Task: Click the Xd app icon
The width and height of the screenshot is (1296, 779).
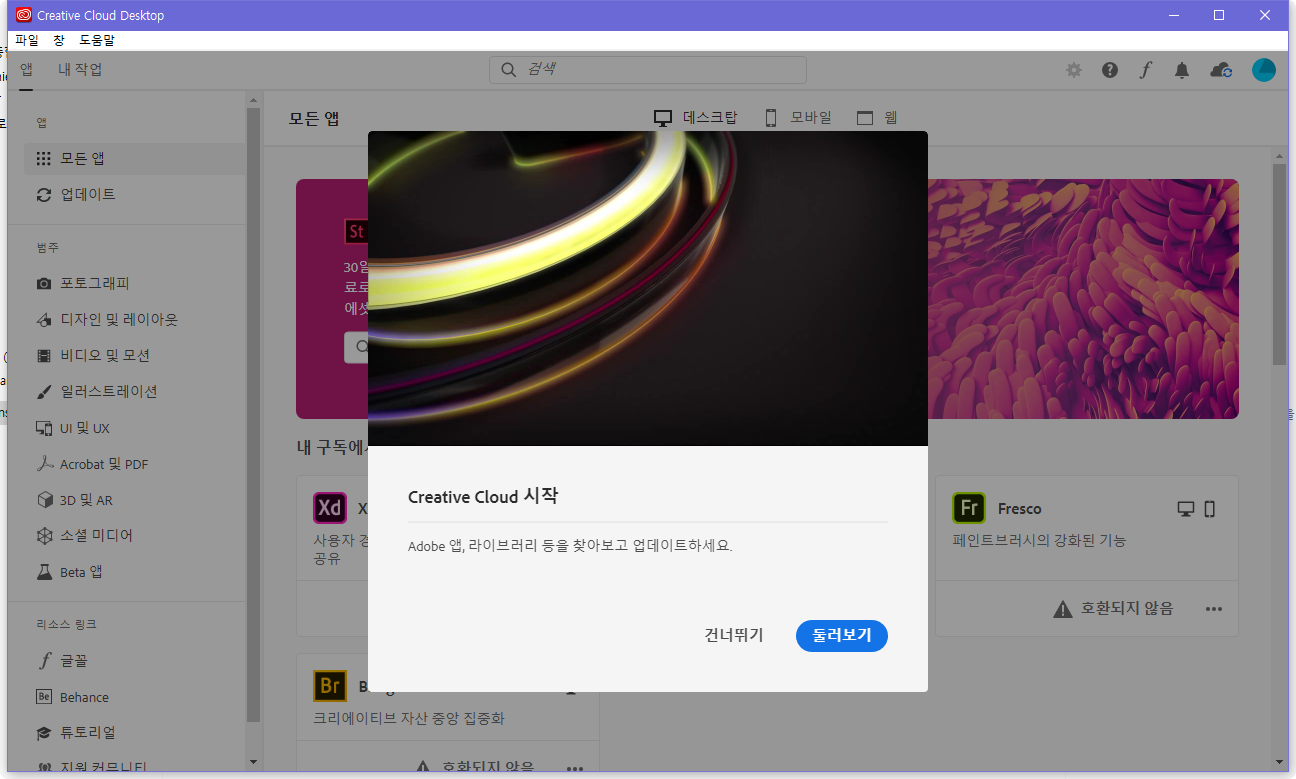Action: coord(329,508)
